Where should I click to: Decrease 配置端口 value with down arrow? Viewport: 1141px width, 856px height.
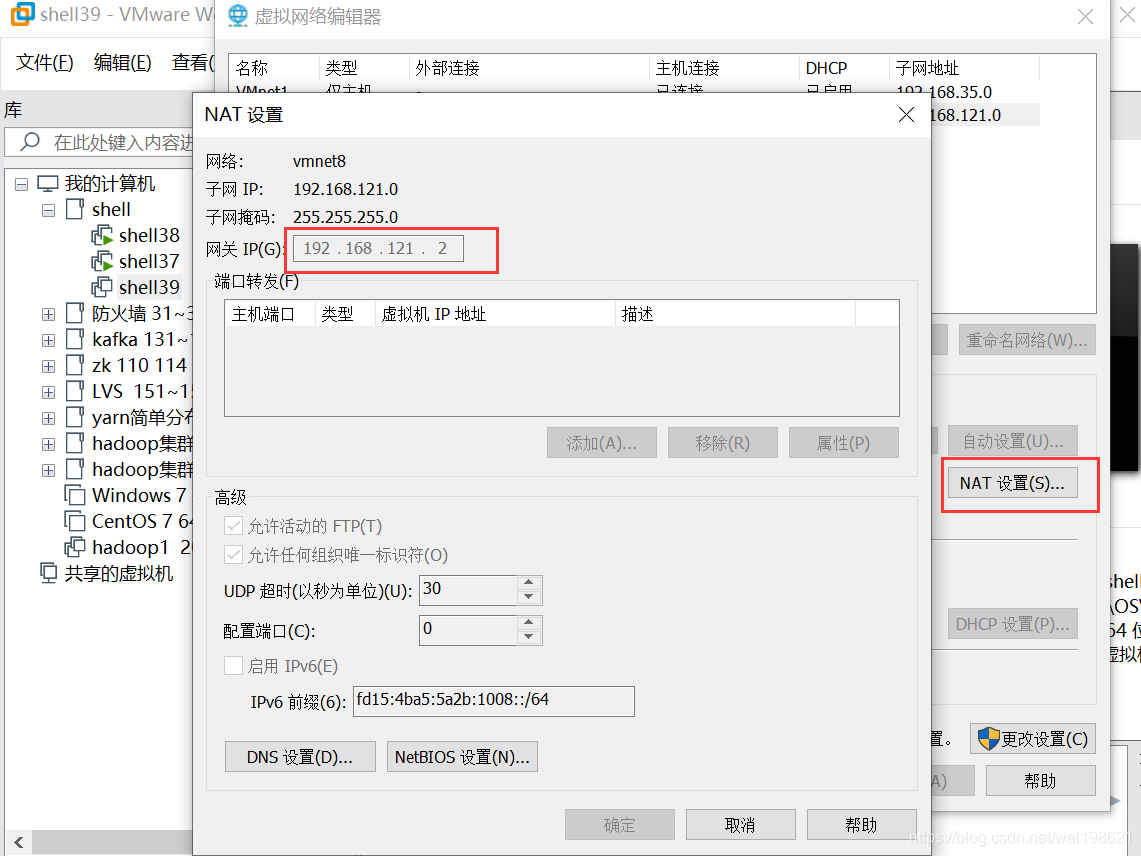click(529, 637)
